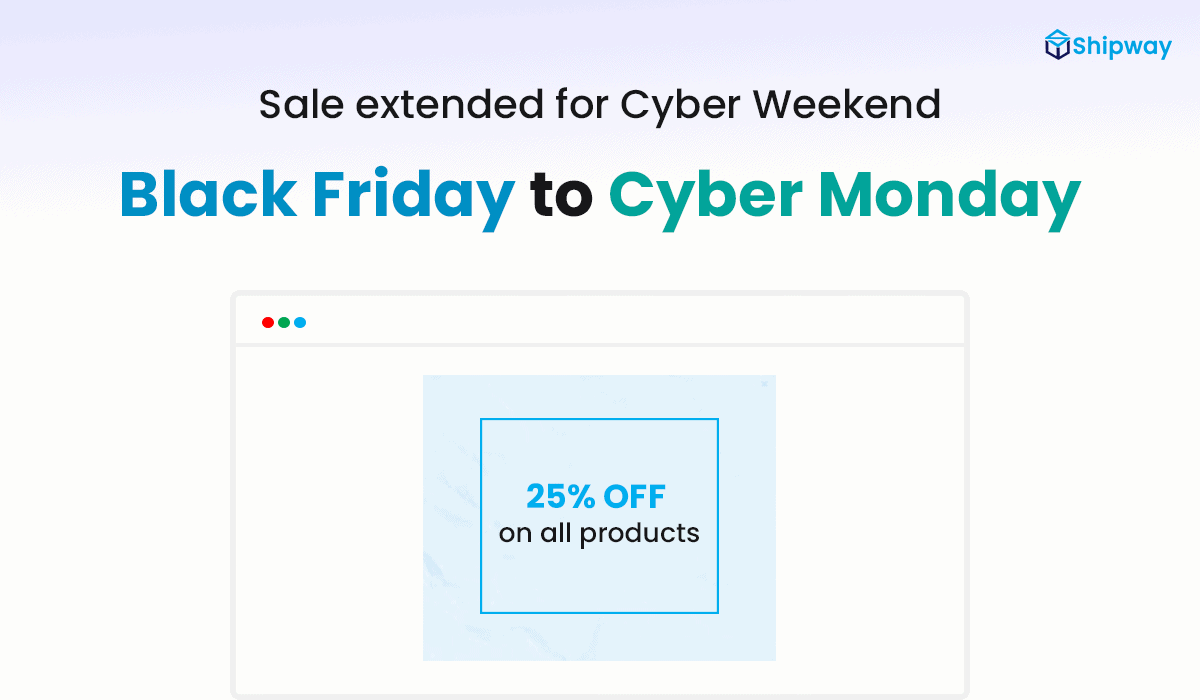The width and height of the screenshot is (1200, 700).
Task: Click the Shipway box logo icon
Action: tap(1058, 45)
